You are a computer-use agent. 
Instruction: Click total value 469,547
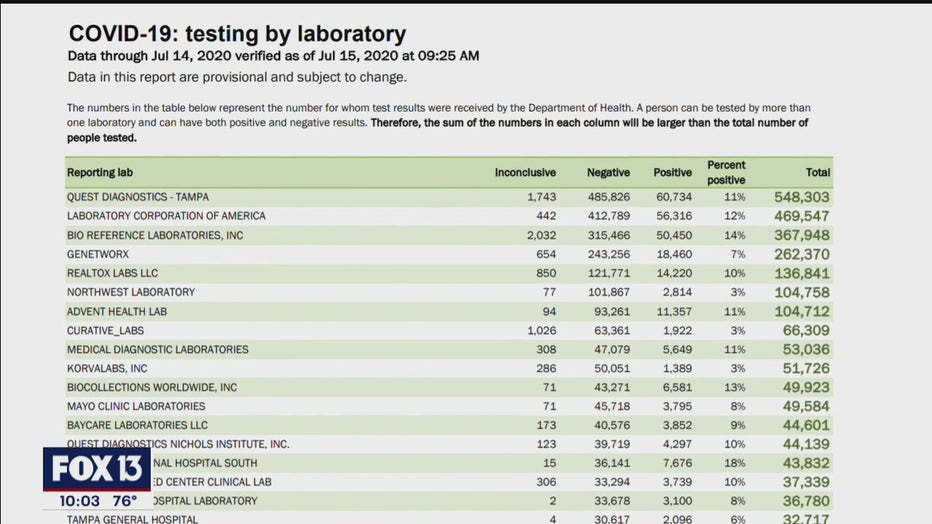[801, 216]
